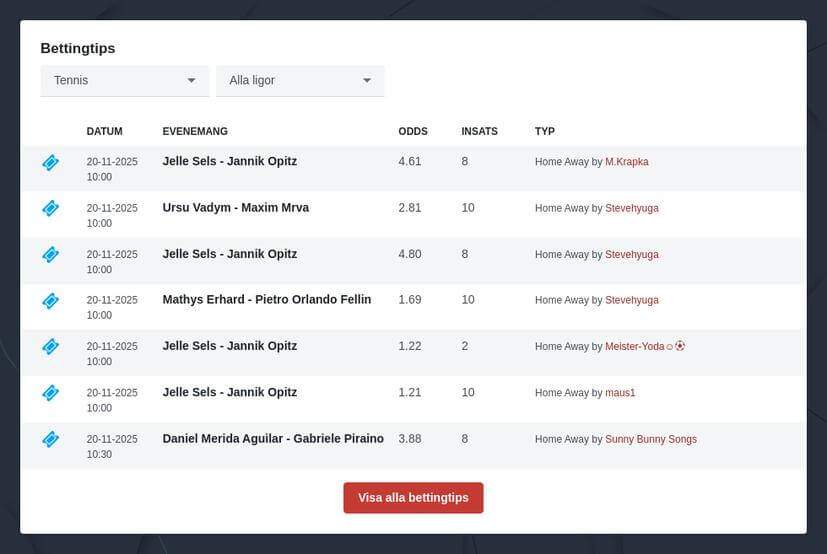Open the maus1 user link
The image size is (827, 554).
click(x=620, y=393)
